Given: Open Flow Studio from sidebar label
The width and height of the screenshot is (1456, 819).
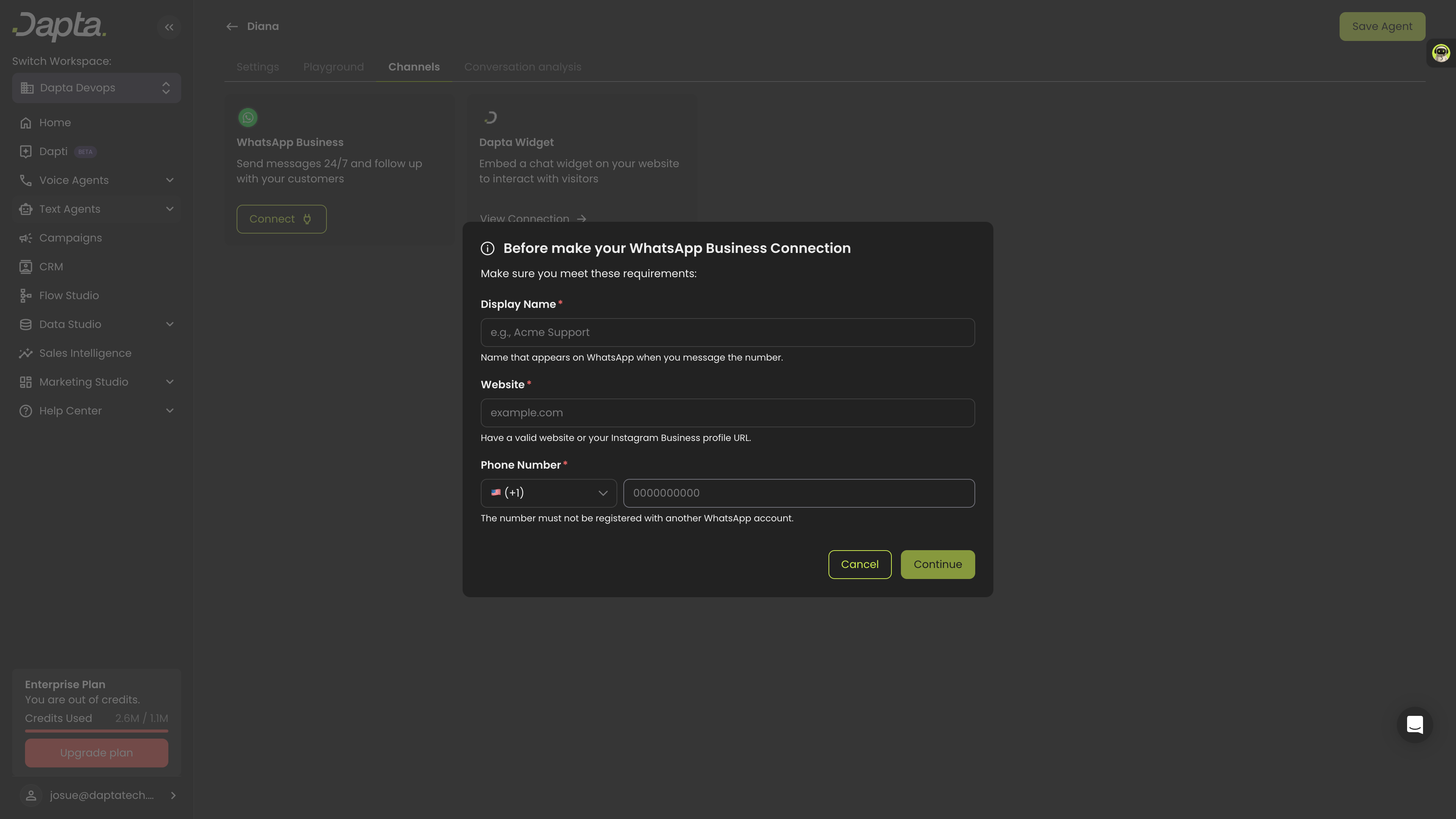Looking at the screenshot, I should click(x=69, y=296).
